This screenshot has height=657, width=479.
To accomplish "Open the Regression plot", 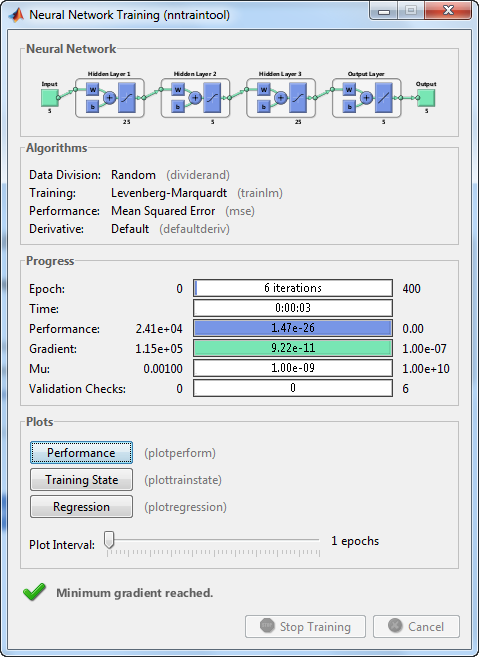I will point(81,507).
